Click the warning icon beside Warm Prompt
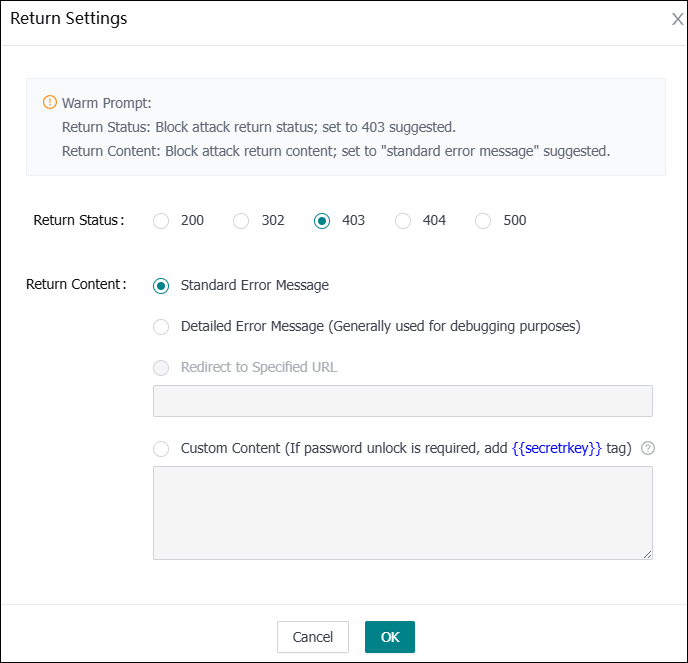Screen dimensions: 688x663 [50, 102]
